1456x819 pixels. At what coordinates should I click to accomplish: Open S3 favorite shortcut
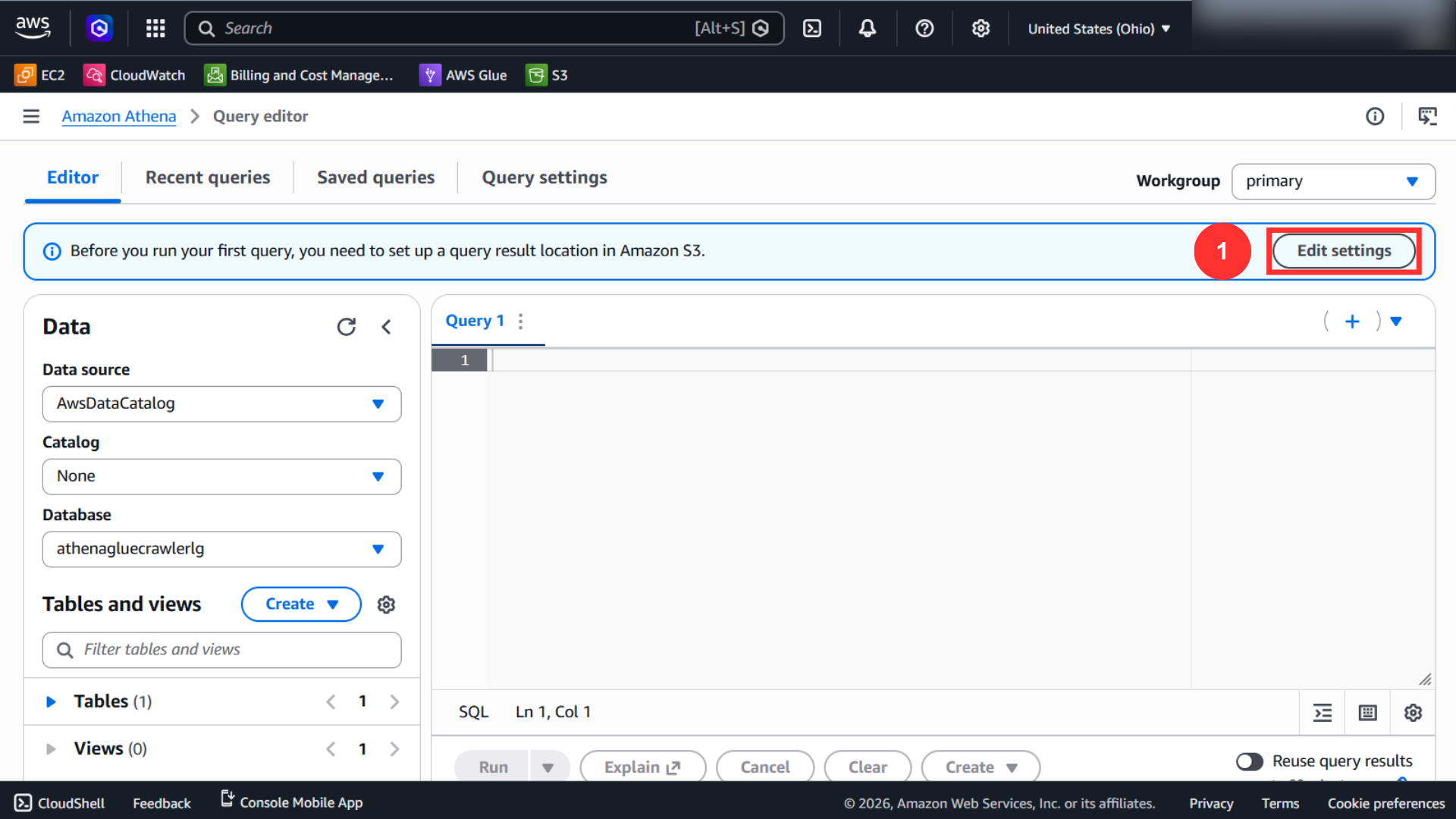click(547, 75)
